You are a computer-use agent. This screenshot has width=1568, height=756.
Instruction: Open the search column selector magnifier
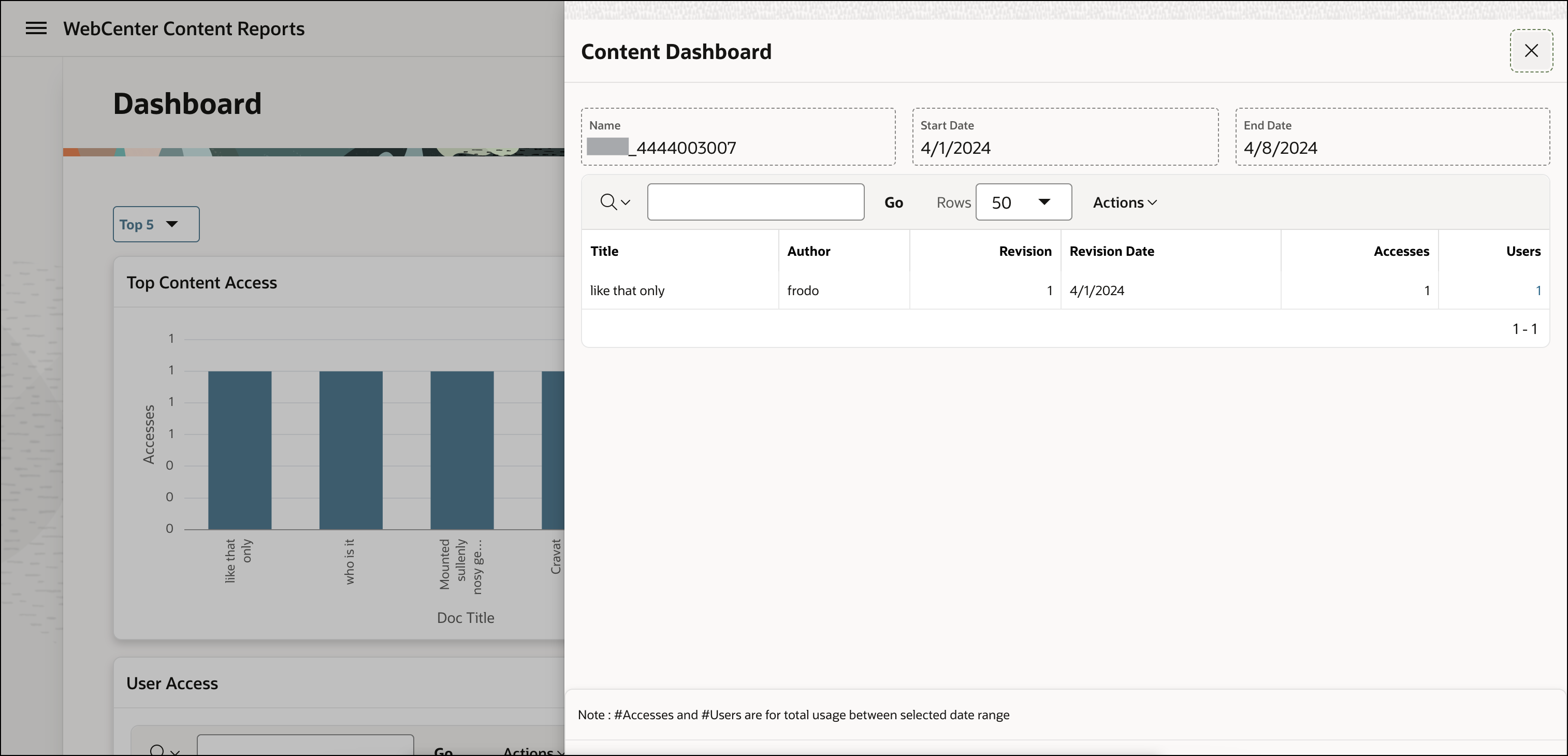click(x=615, y=202)
